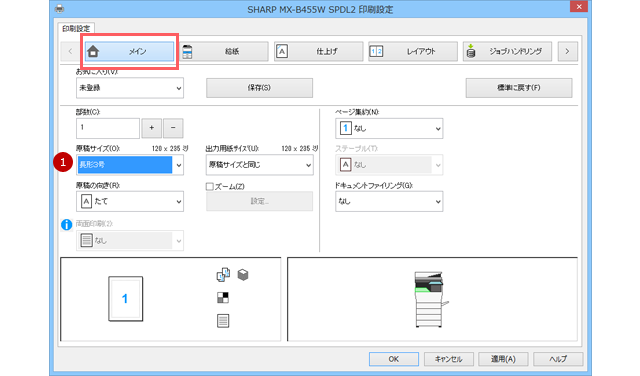Switch to the 仕上げ tab
This screenshot has width=640, height=376.
[318, 51]
